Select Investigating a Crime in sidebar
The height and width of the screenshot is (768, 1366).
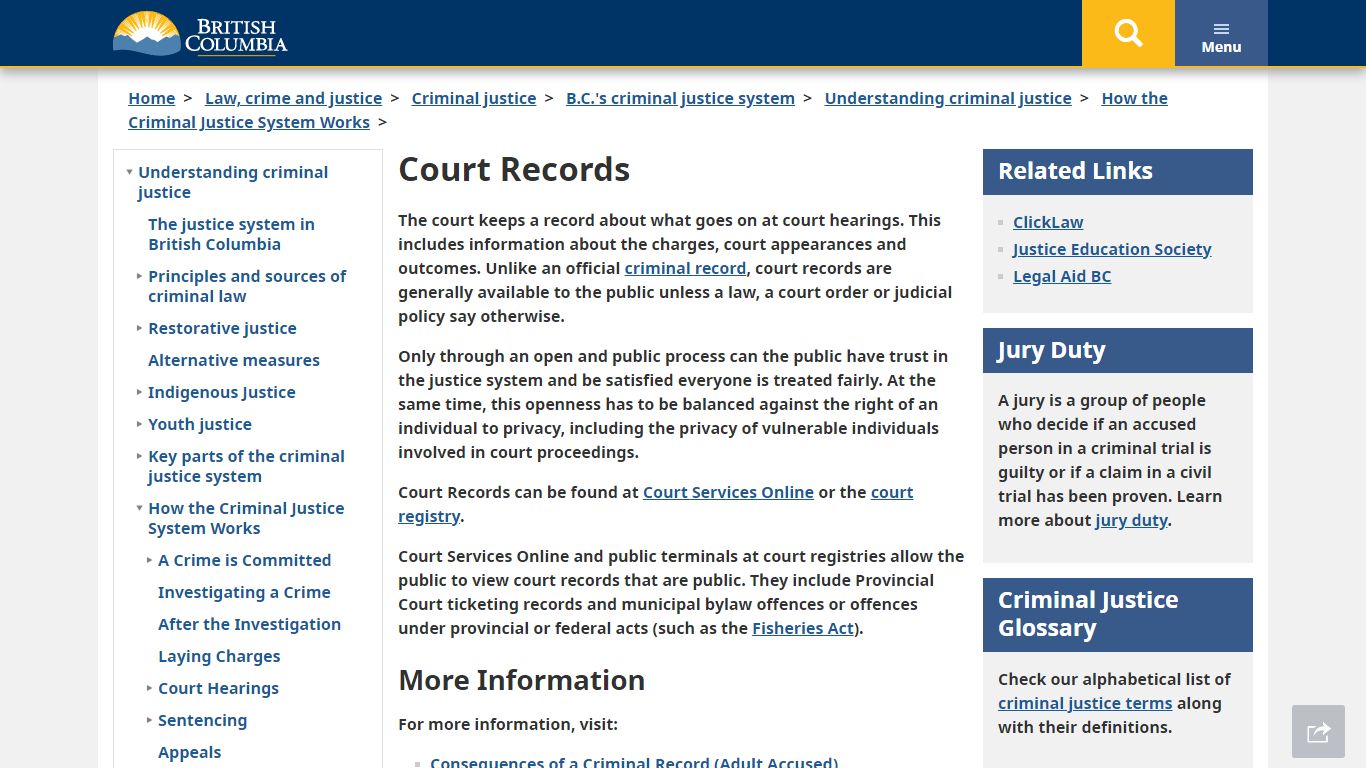click(244, 592)
